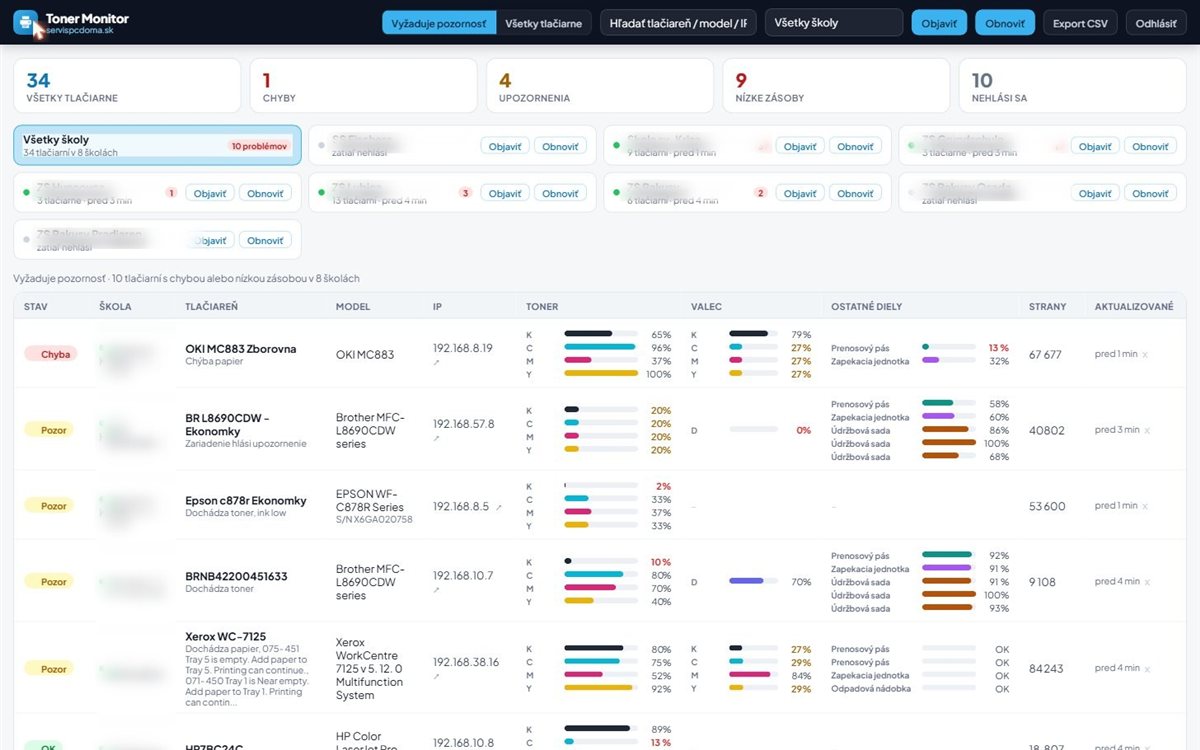Screen dimensions: 1200x750
Task: Open the Všetky školy dropdown in header
Action: click(x=834, y=22)
